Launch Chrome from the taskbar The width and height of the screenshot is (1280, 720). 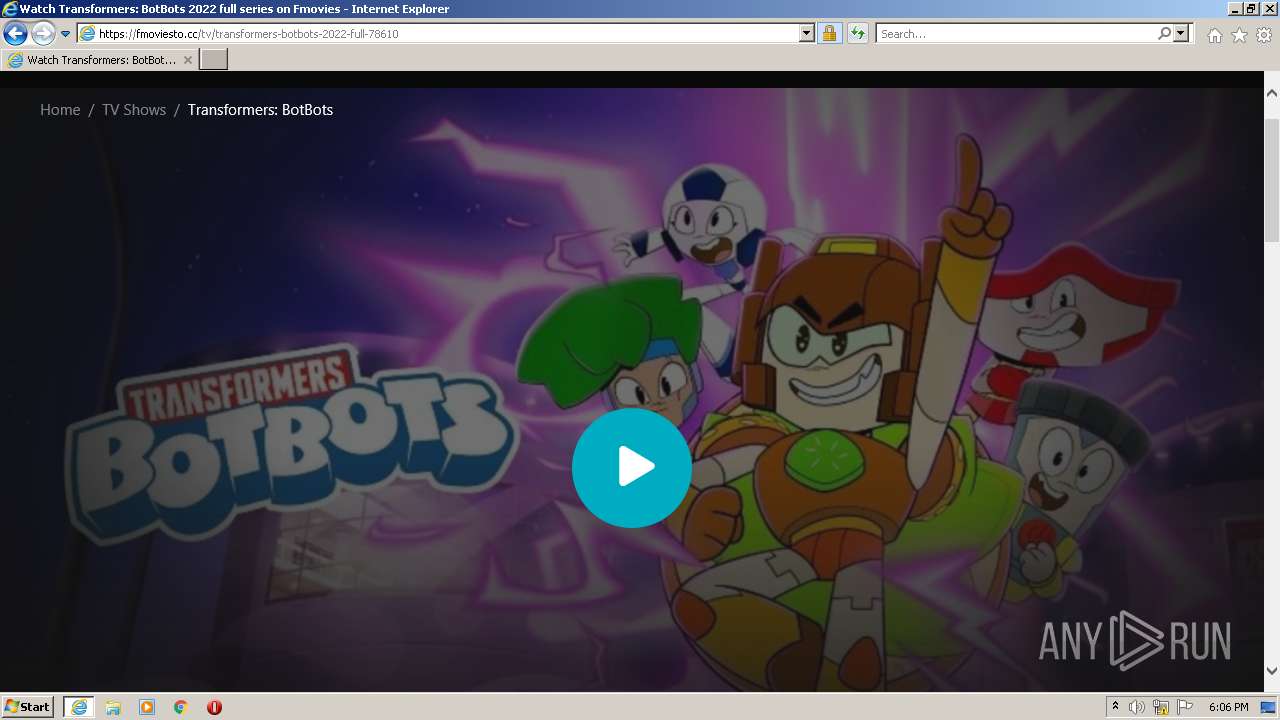pyautogui.click(x=181, y=707)
